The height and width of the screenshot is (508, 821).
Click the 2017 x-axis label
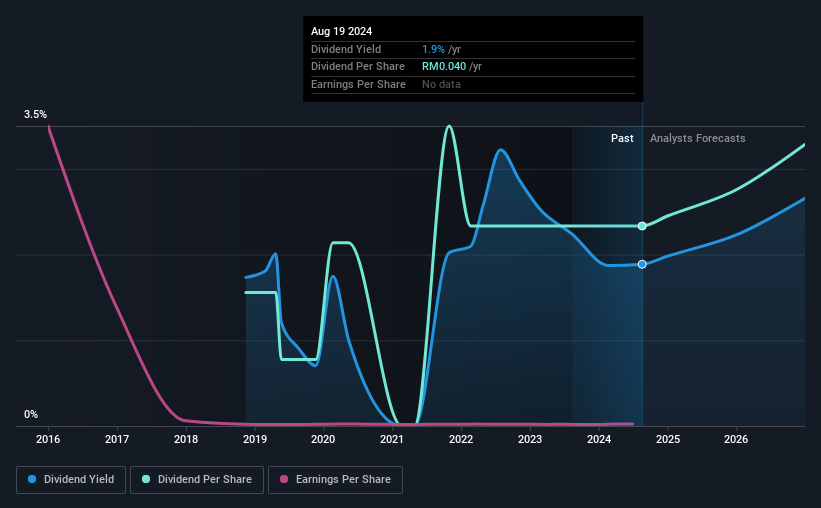pos(117,439)
